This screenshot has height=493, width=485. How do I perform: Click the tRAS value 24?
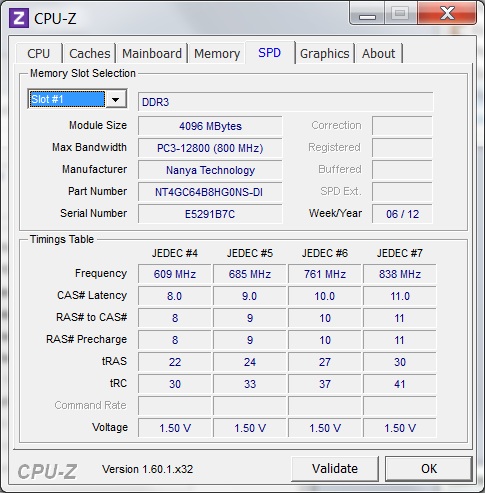pyautogui.click(x=250, y=362)
